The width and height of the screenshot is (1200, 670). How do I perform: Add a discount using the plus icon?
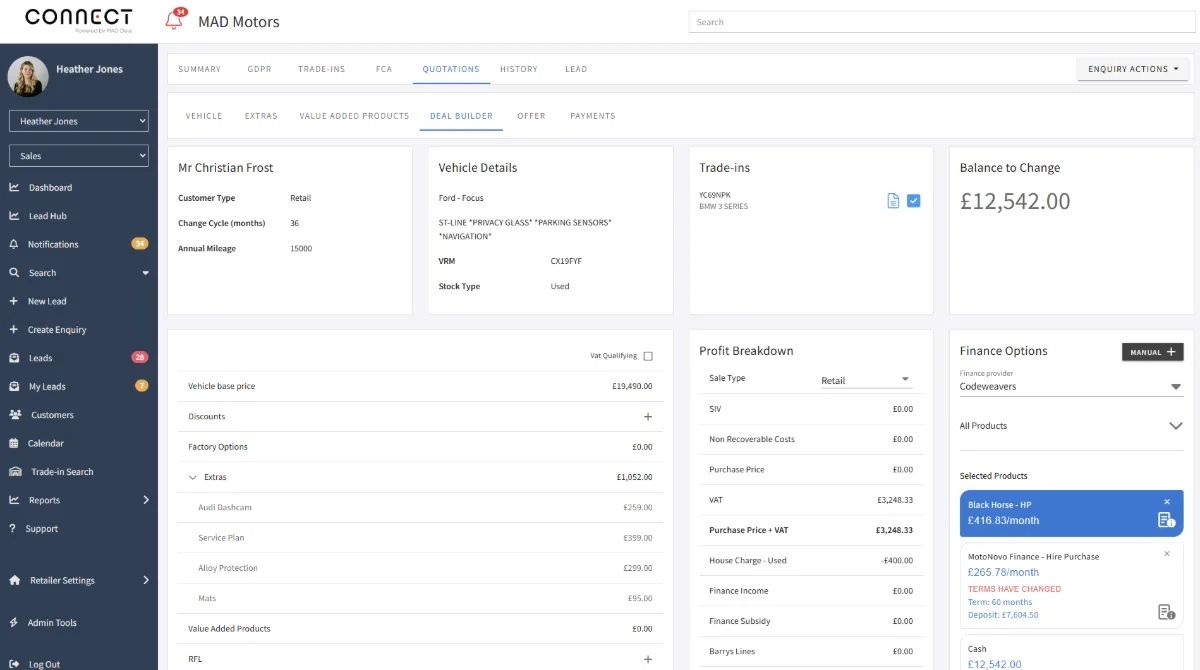point(648,417)
